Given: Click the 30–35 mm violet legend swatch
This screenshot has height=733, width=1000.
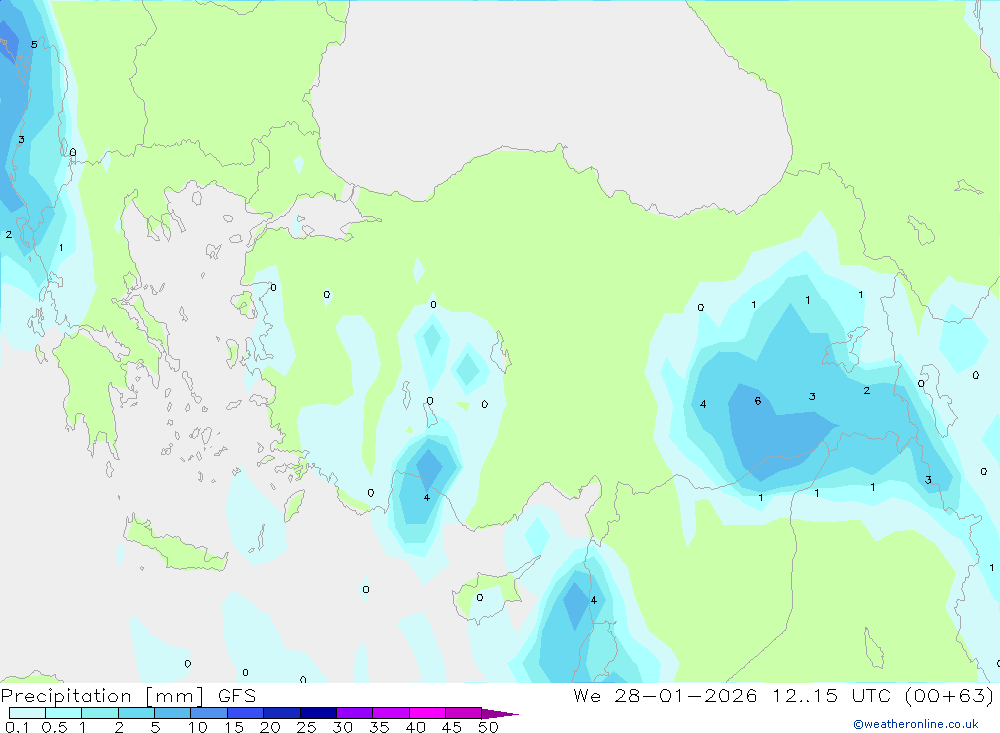Looking at the screenshot, I should pyautogui.click(x=354, y=713).
